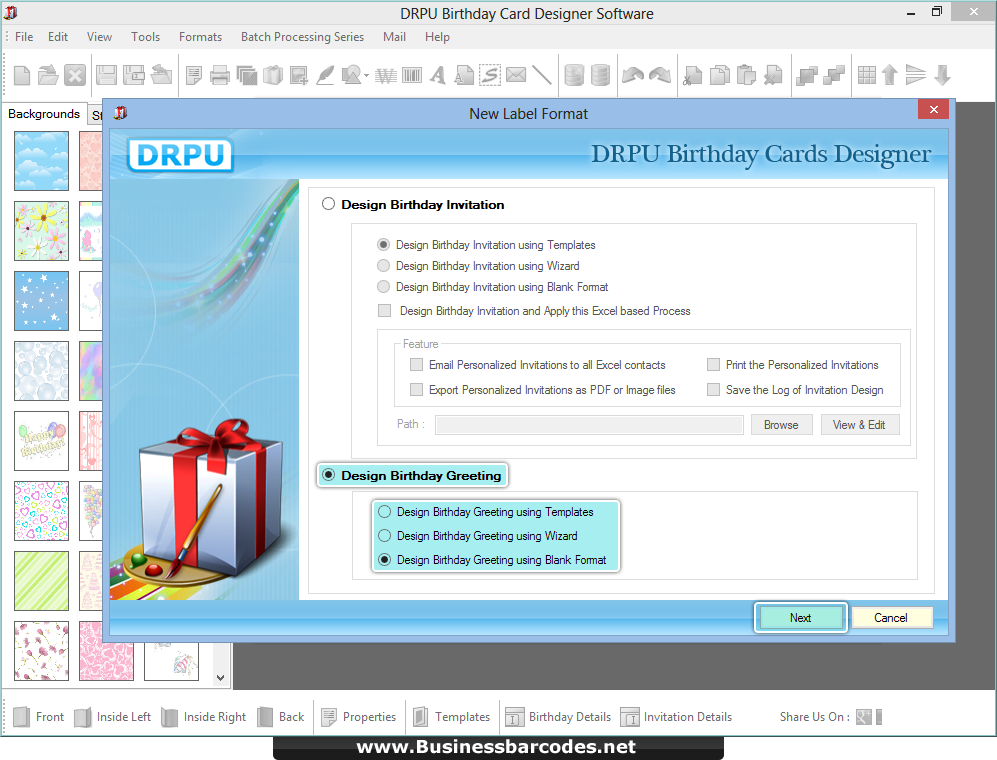Open the File menu
The image size is (997, 760).
24,37
